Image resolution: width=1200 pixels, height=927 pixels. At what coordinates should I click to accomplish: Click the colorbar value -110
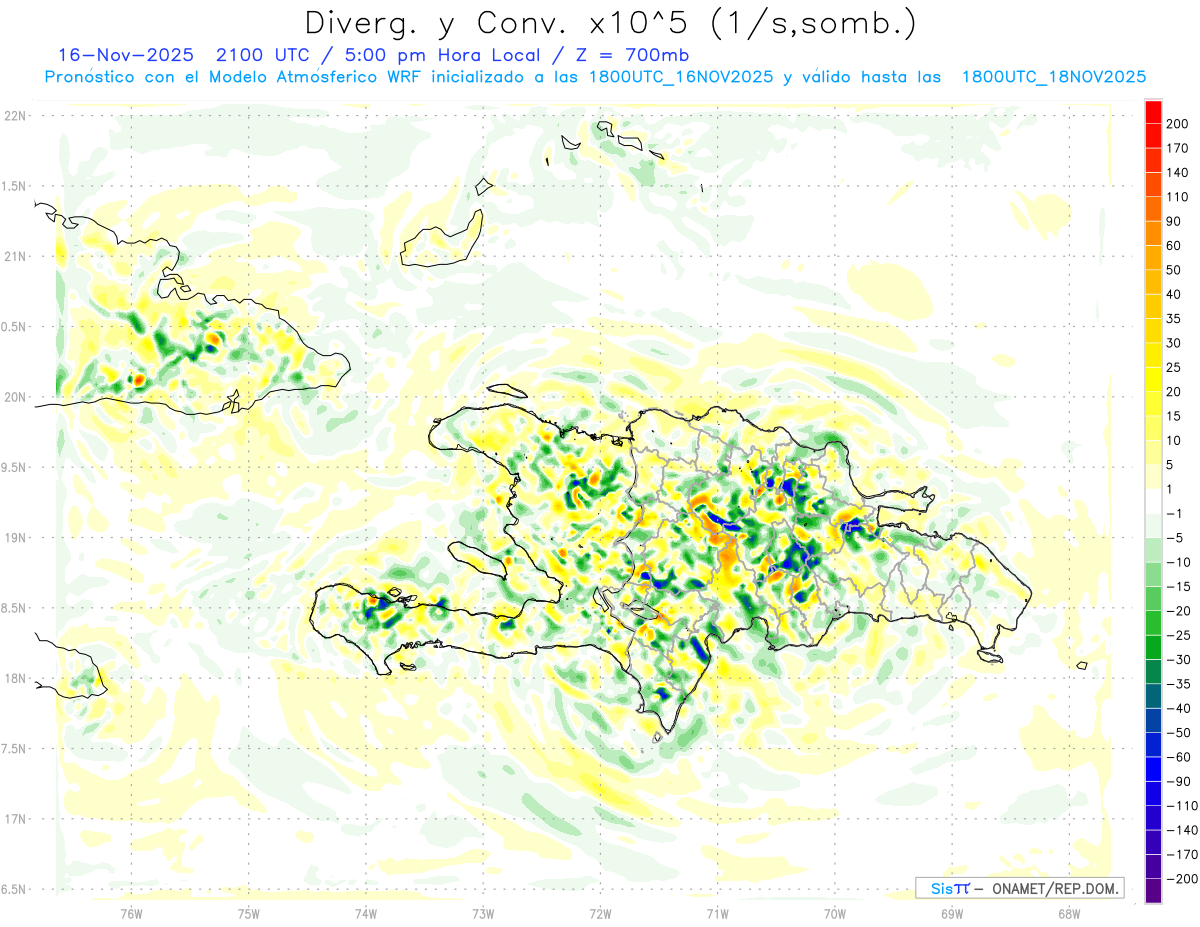tap(1182, 806)
